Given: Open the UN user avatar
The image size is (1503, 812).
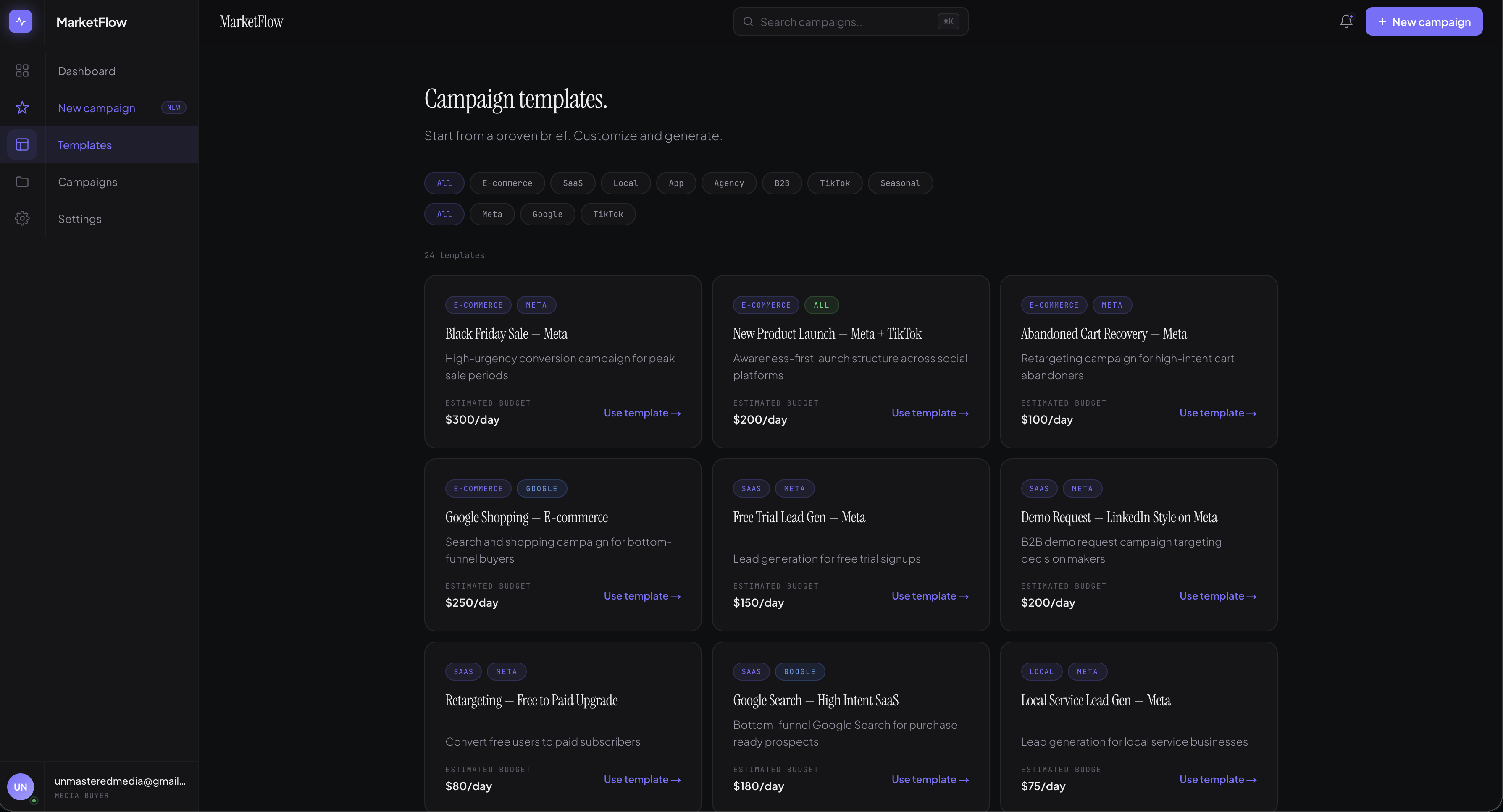Looking at the screenshot, I should [x=21, y=786].
